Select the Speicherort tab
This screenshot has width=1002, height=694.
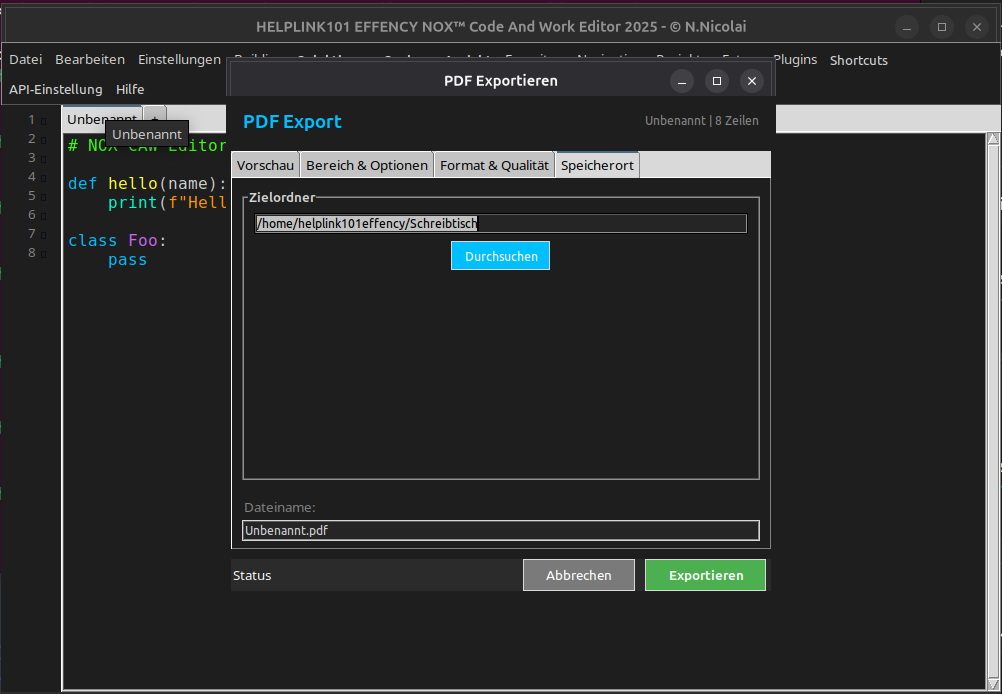coord(597,165)
